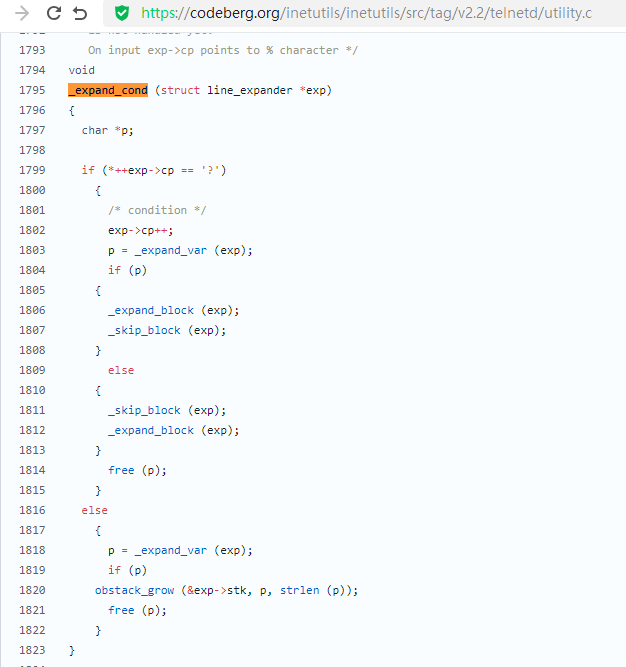
Task: Click 'struct' keyword in function signature
Action: point(180,90)
